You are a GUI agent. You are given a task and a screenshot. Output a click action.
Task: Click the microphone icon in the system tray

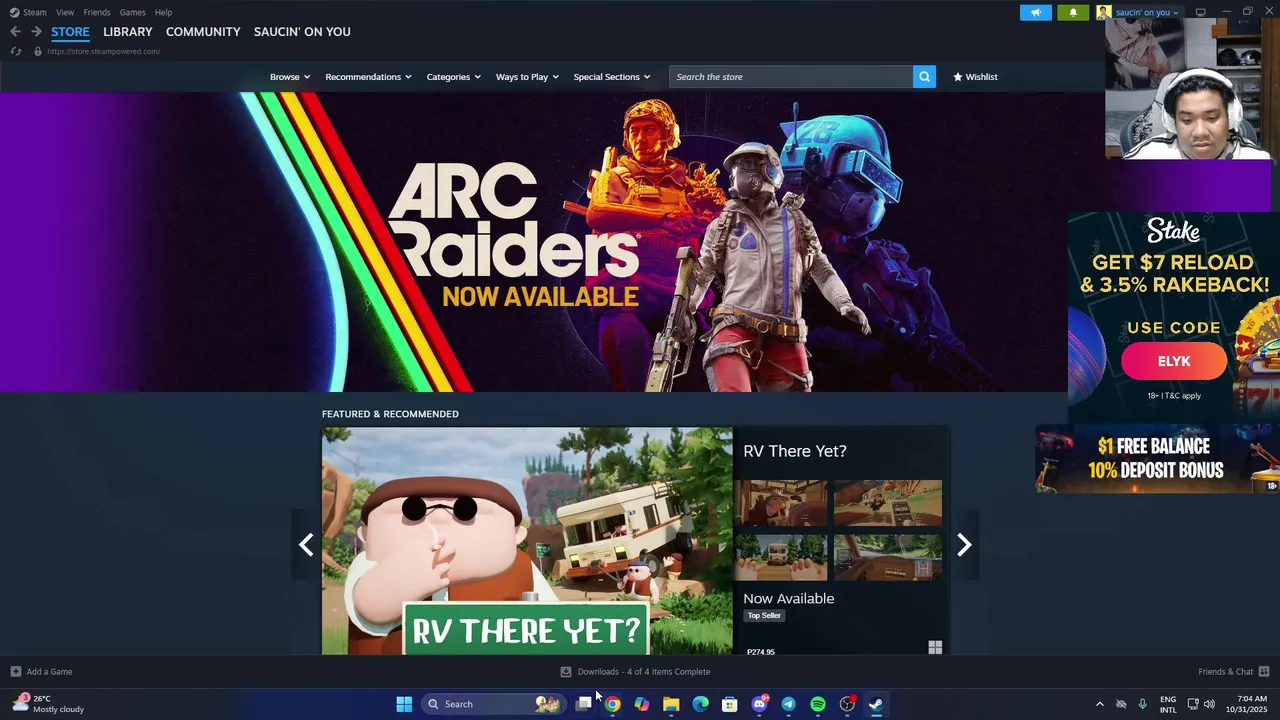tap(1142, 704)
